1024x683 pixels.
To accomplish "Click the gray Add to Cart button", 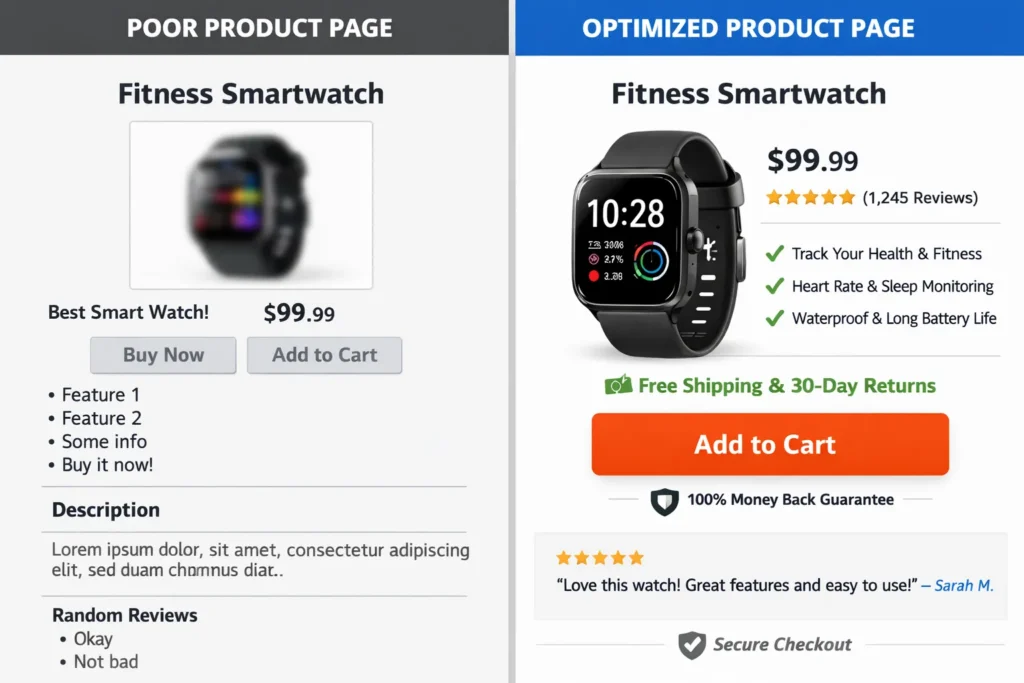I will [x=324, y=355].
